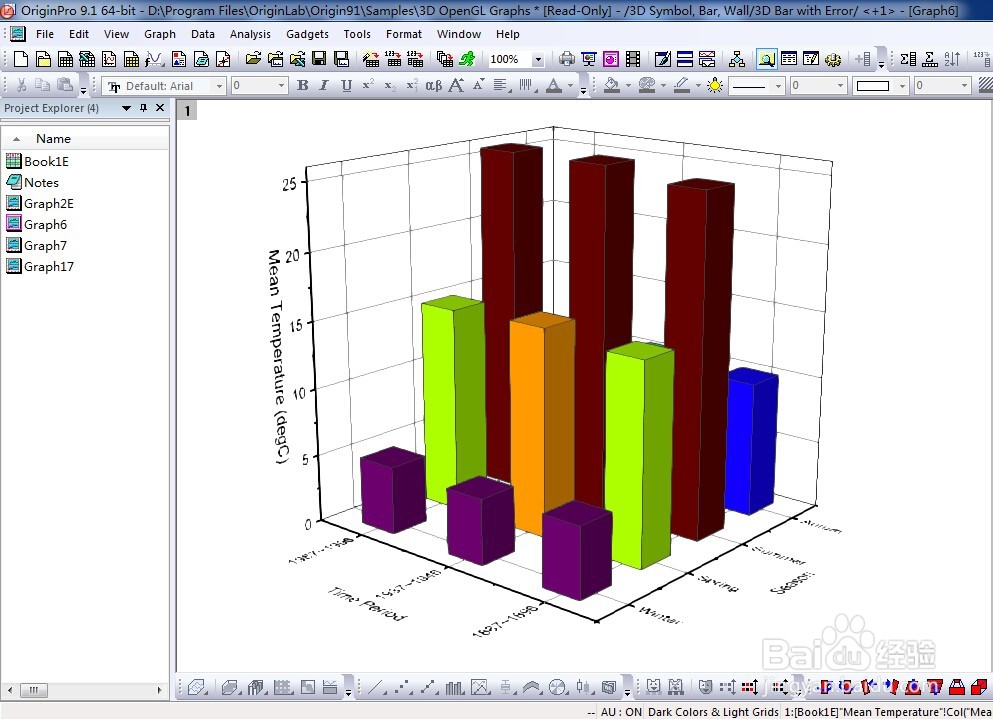Toggle Italic text formatting
The width and height of the screenshot is (993, 720).
click(324, 85)
